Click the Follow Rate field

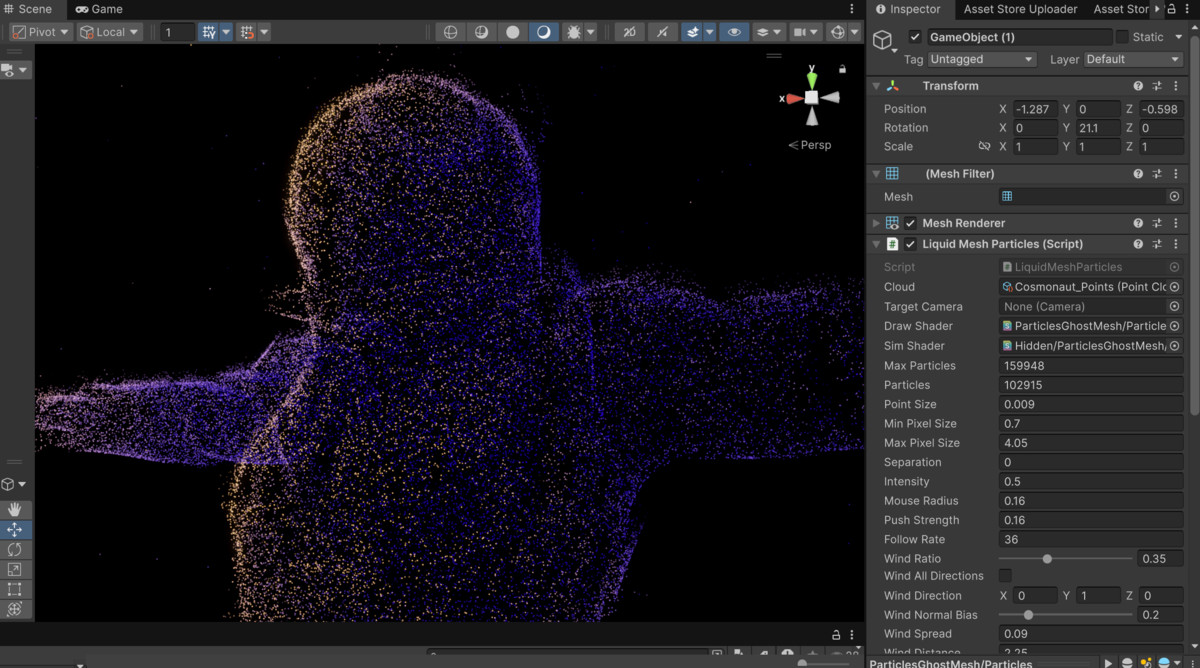tap(1091, 540)
